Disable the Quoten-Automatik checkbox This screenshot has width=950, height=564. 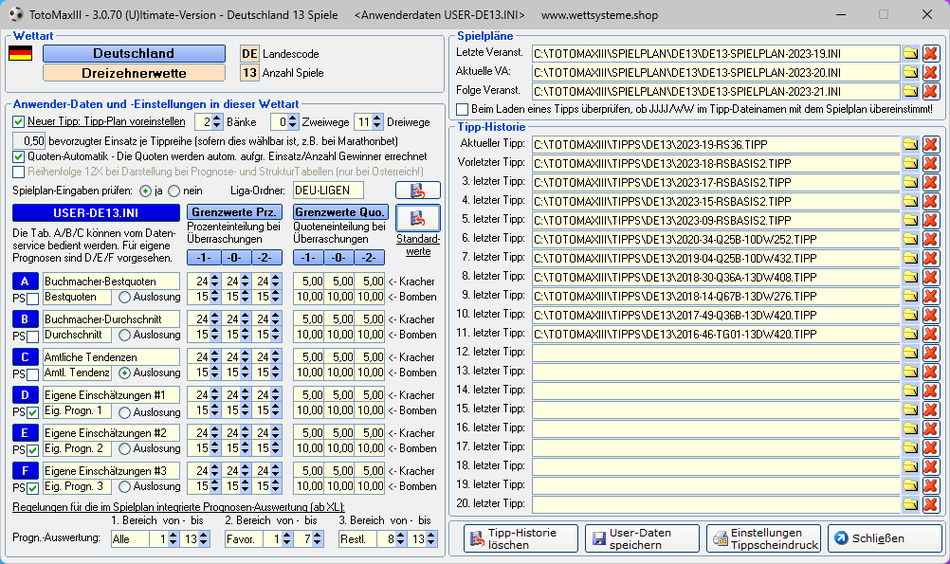(x=18, y=156)
